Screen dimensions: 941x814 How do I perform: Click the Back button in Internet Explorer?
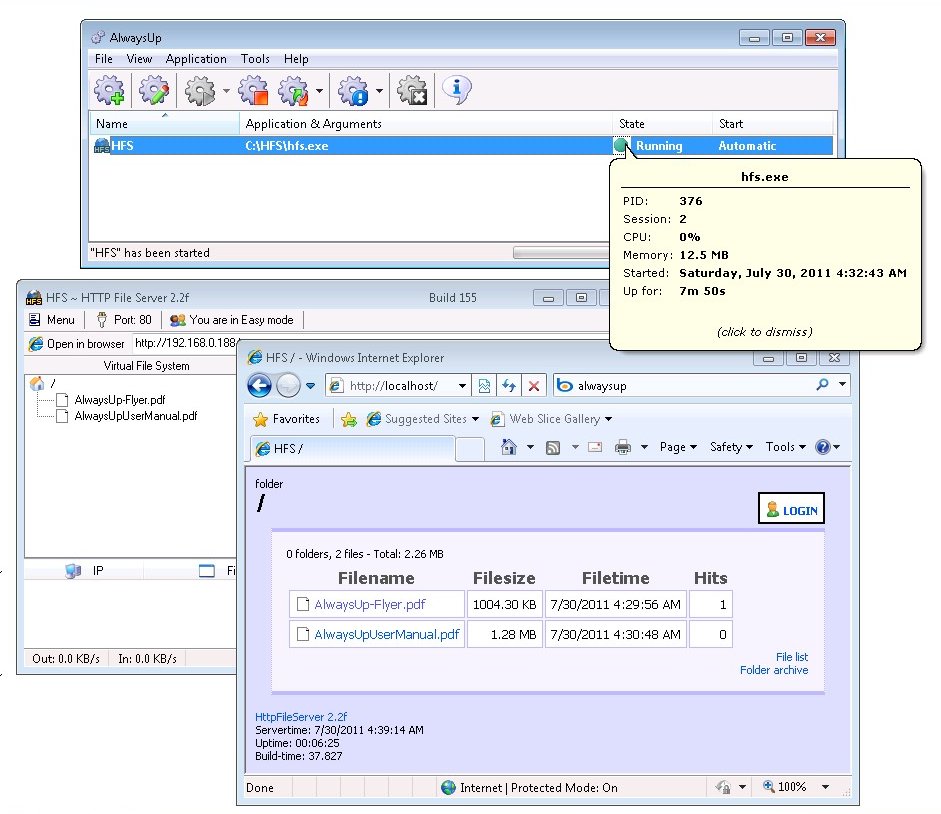260,385
